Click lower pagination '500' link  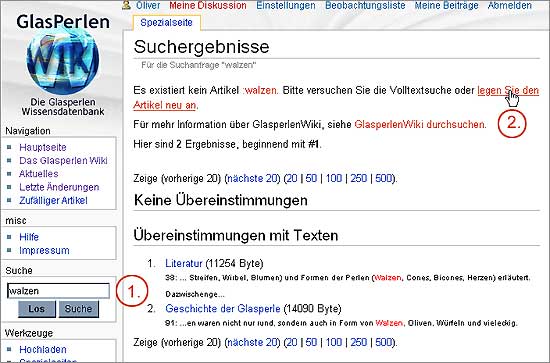[383, 342]
